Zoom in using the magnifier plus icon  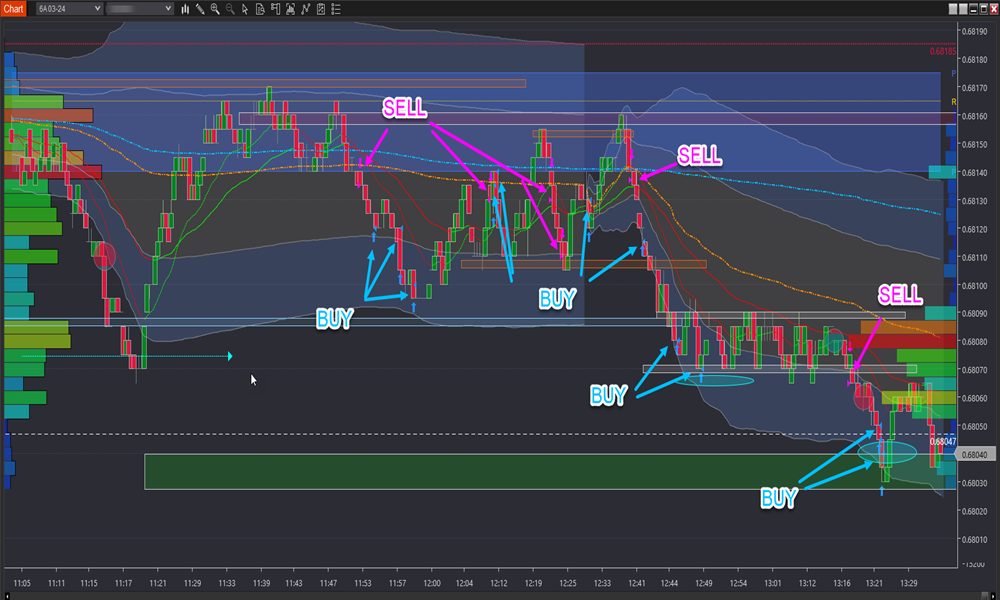214,8
